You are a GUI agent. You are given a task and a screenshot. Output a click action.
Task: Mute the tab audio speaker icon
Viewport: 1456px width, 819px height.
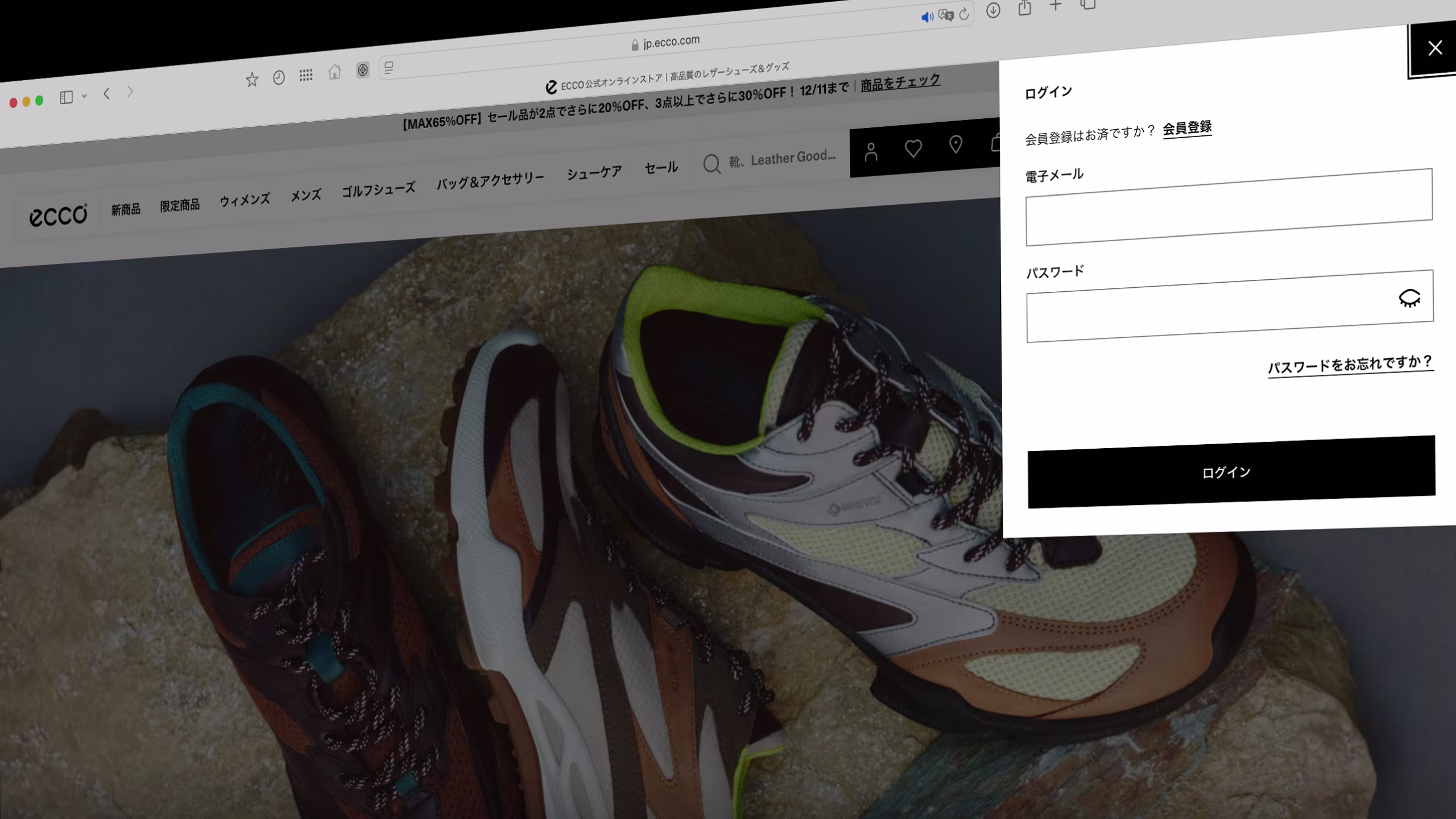pyautogui.click(x=926, y=17)
